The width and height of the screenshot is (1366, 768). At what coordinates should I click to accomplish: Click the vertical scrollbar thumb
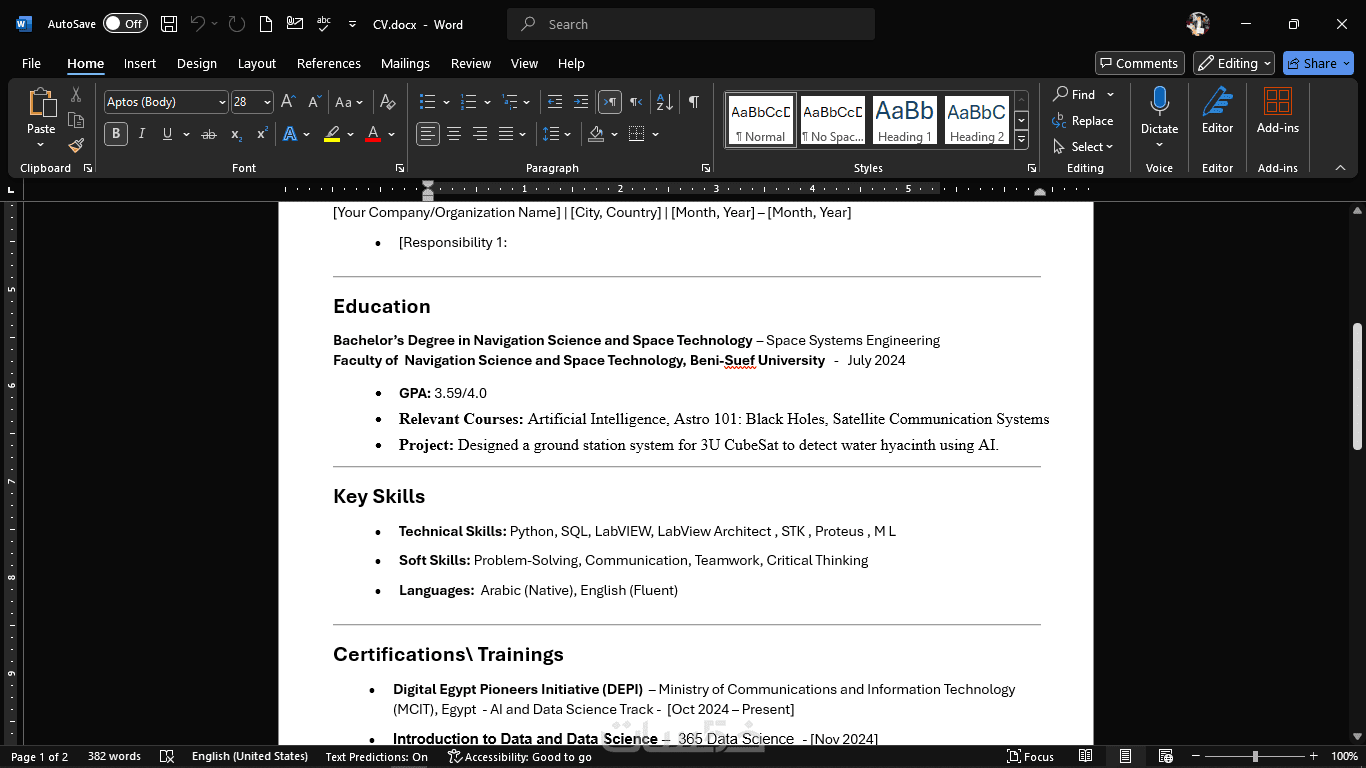(x=1357, y=386)
